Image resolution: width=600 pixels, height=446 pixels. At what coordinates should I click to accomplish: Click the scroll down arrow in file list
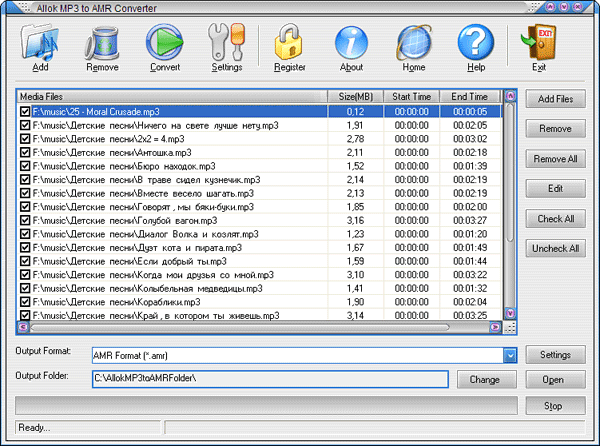(x=510, y=313)
